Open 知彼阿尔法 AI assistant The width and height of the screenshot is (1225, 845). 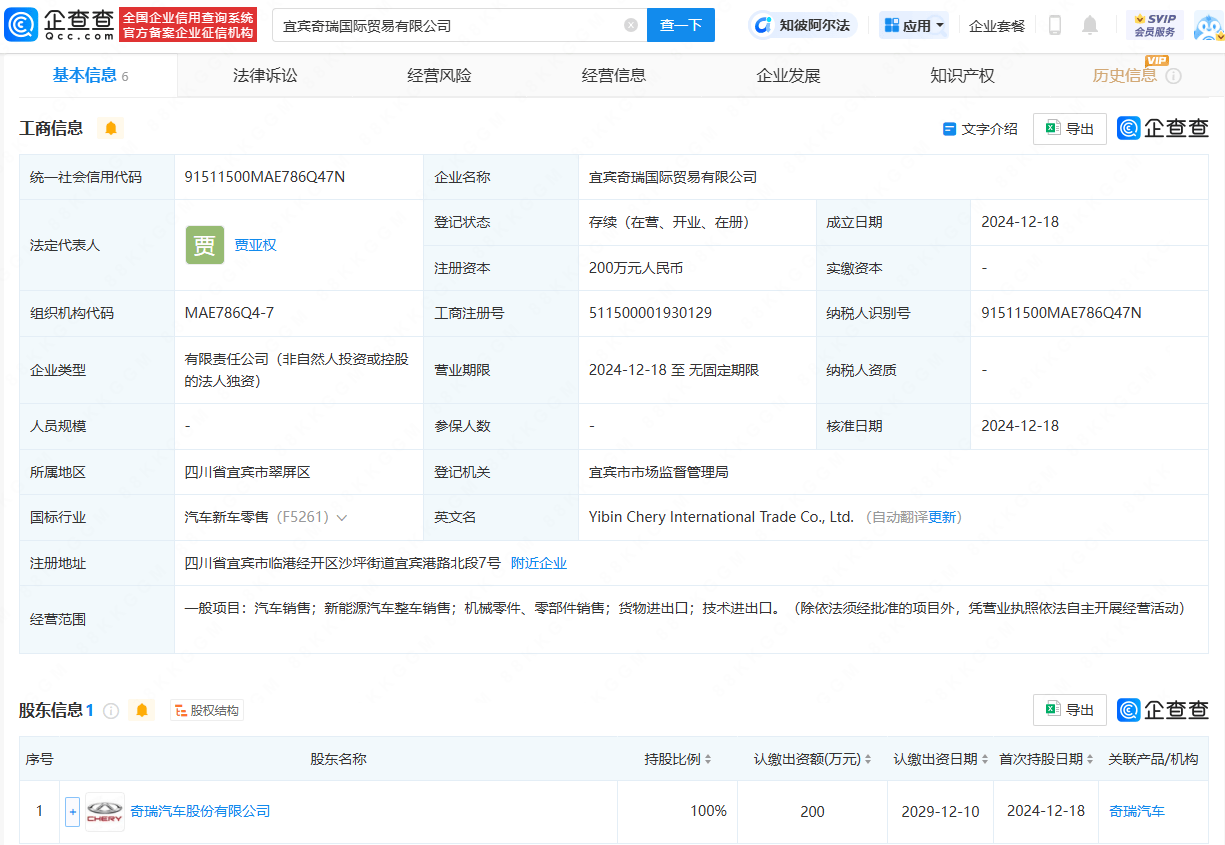point(805,25)
